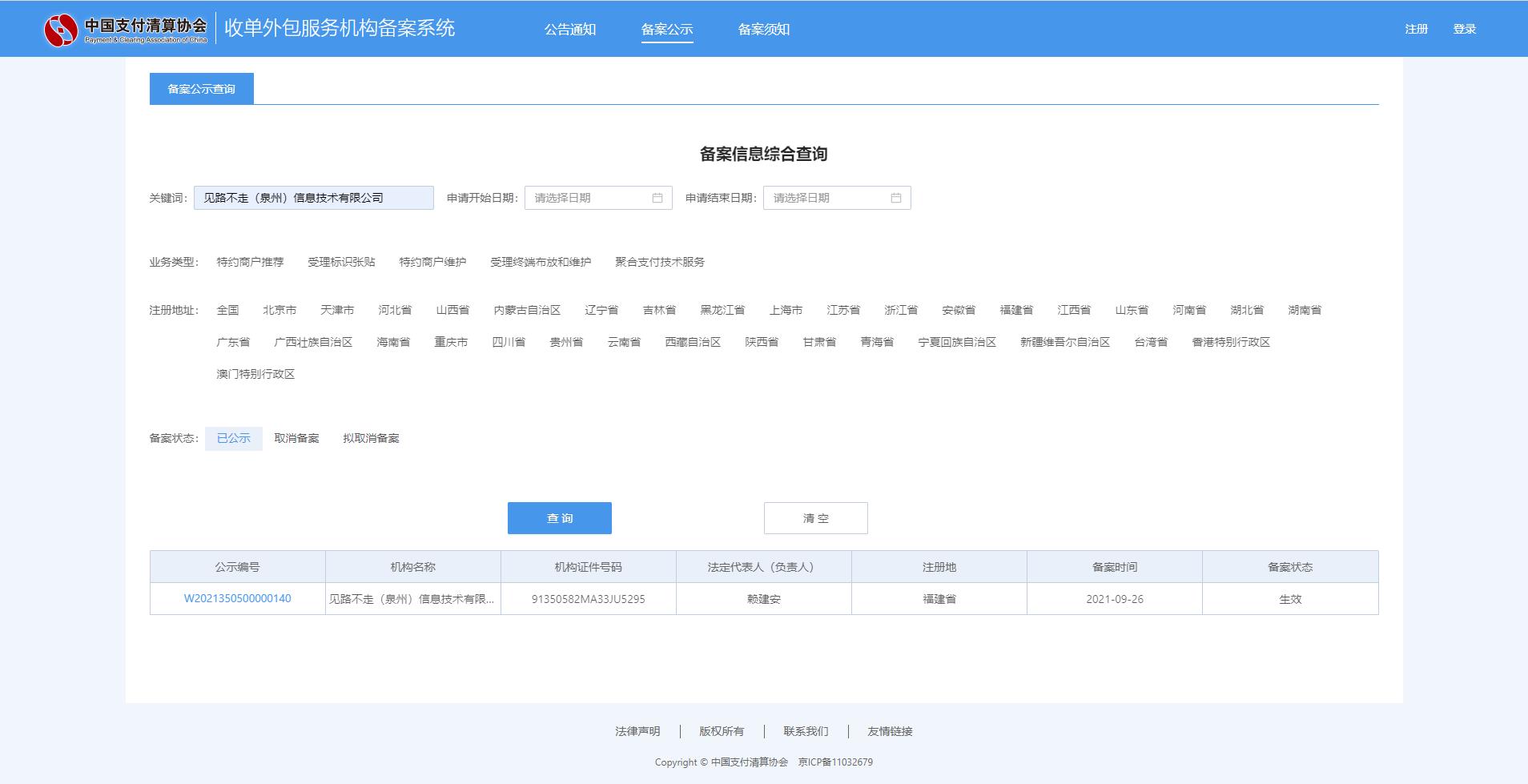
Task: Choose 宁夏回族自治区 region filter
Action: tap(957, 342)
